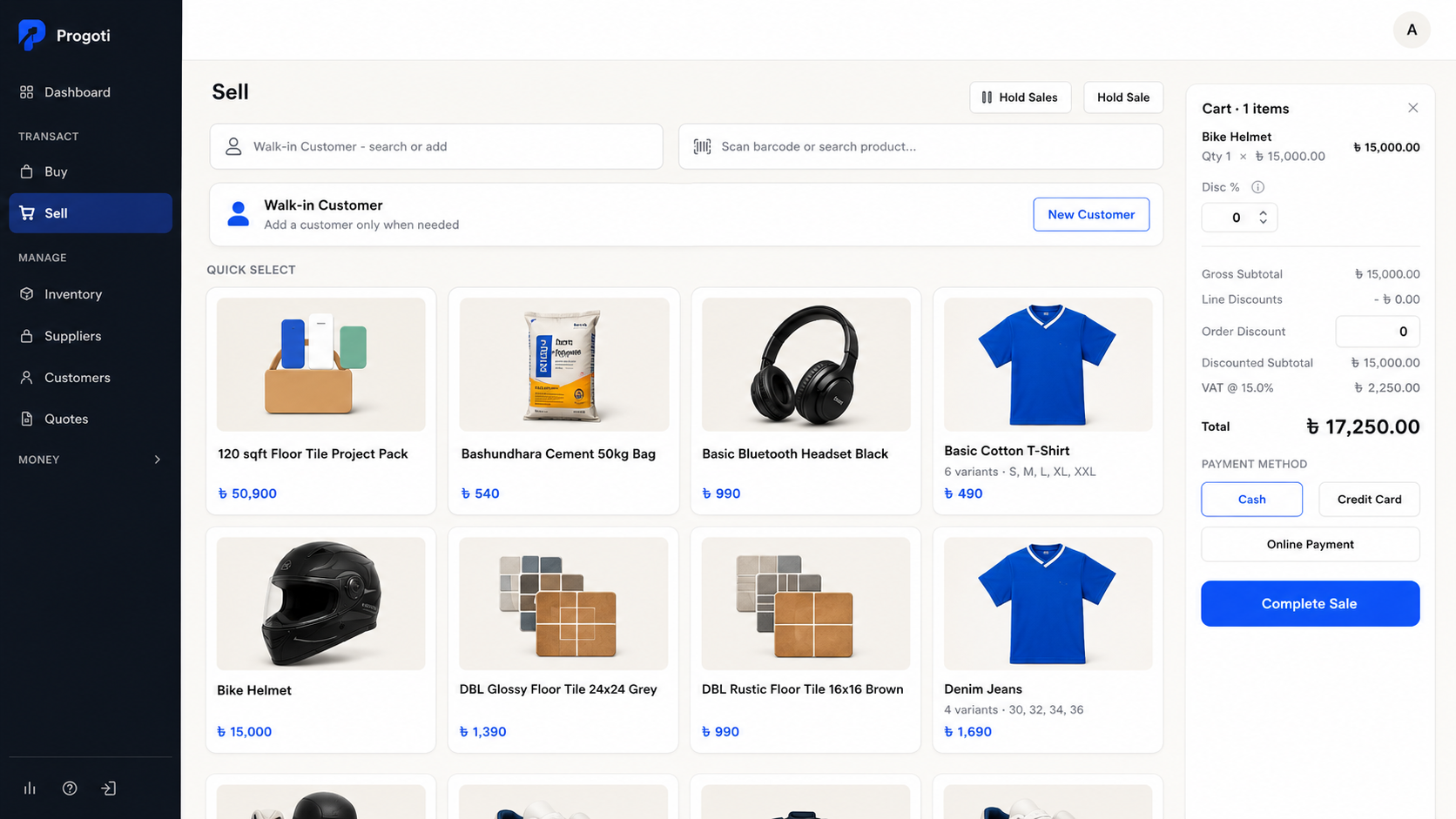Click the Quotes document icon

pyautogui.click(x=27, y=419)
